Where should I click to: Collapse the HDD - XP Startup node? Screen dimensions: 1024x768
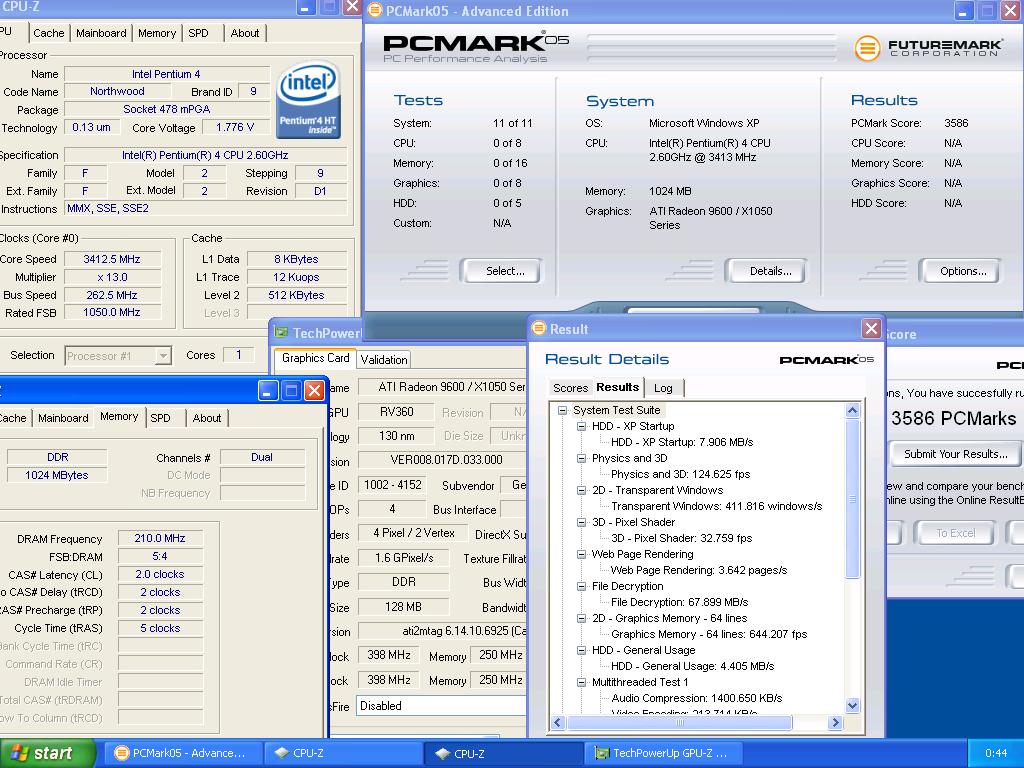[x=581, y=426]
